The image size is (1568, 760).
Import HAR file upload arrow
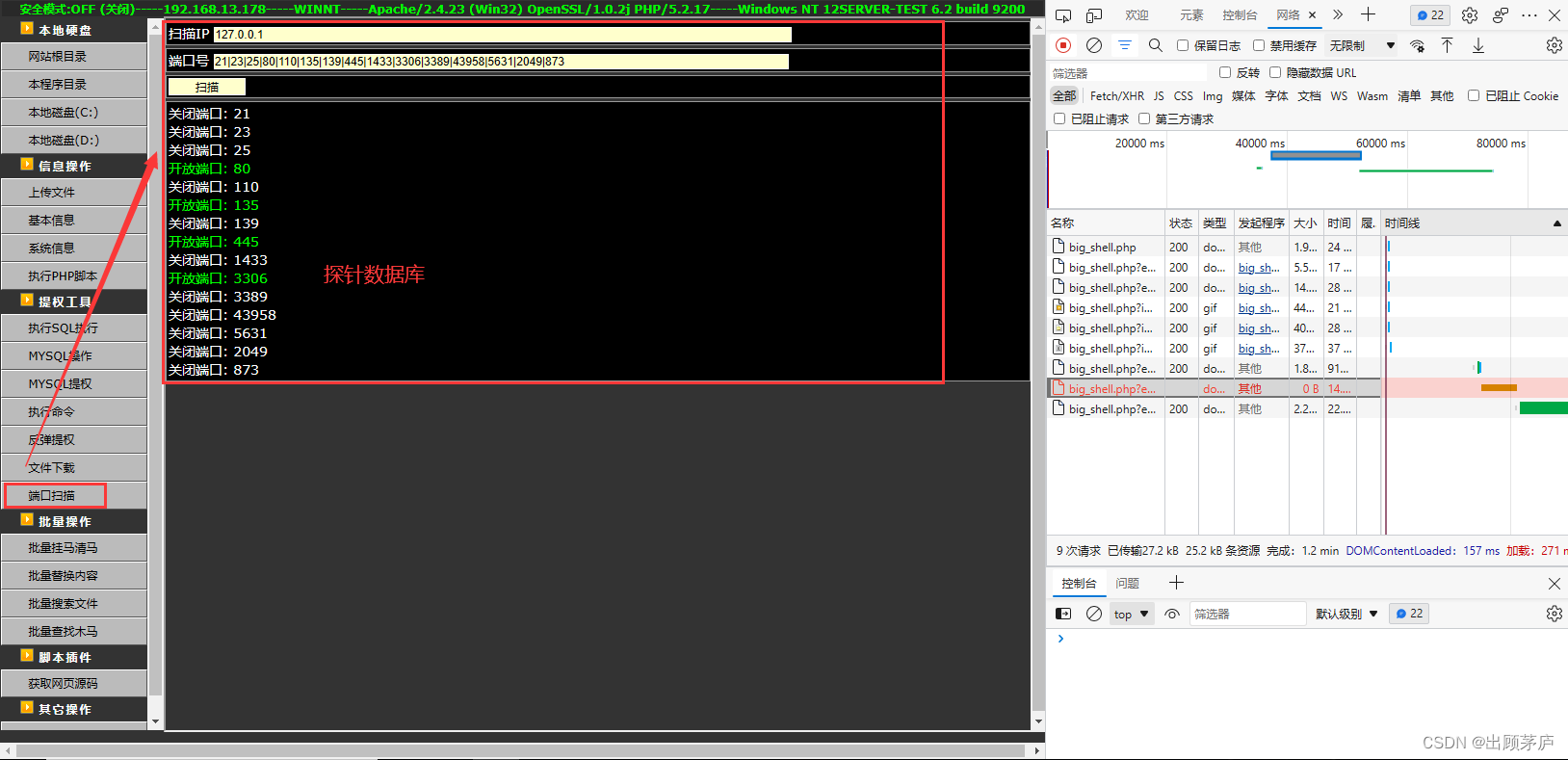(1447, 45)
